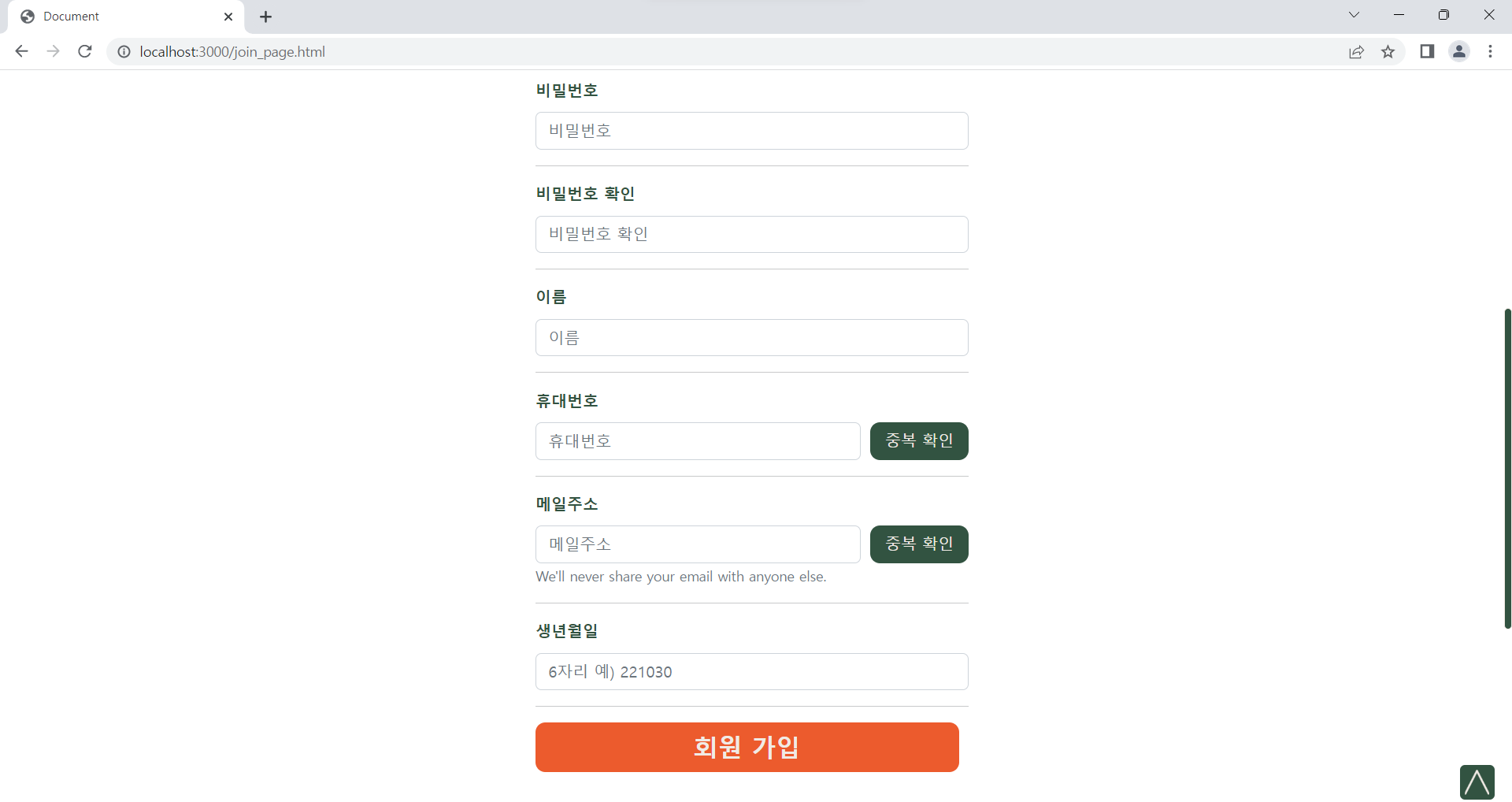Open the browser side panel icon

pyautogui.click(x=1427, y=51)
